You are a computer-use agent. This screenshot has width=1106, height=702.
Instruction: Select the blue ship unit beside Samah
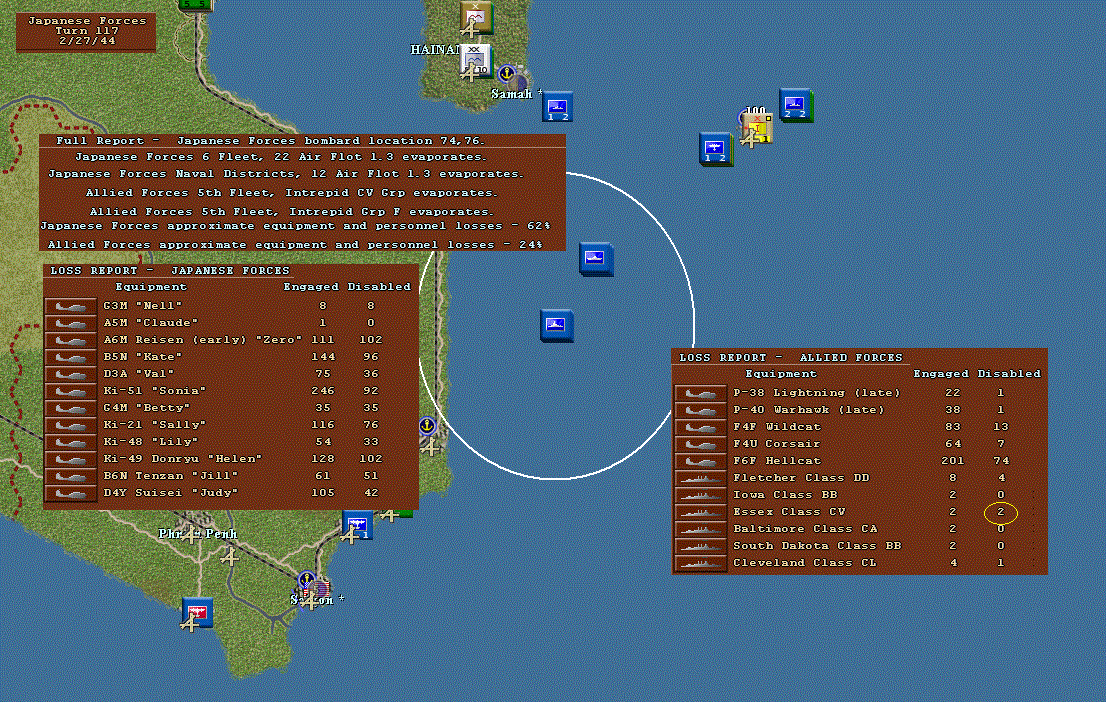(557, 107)
